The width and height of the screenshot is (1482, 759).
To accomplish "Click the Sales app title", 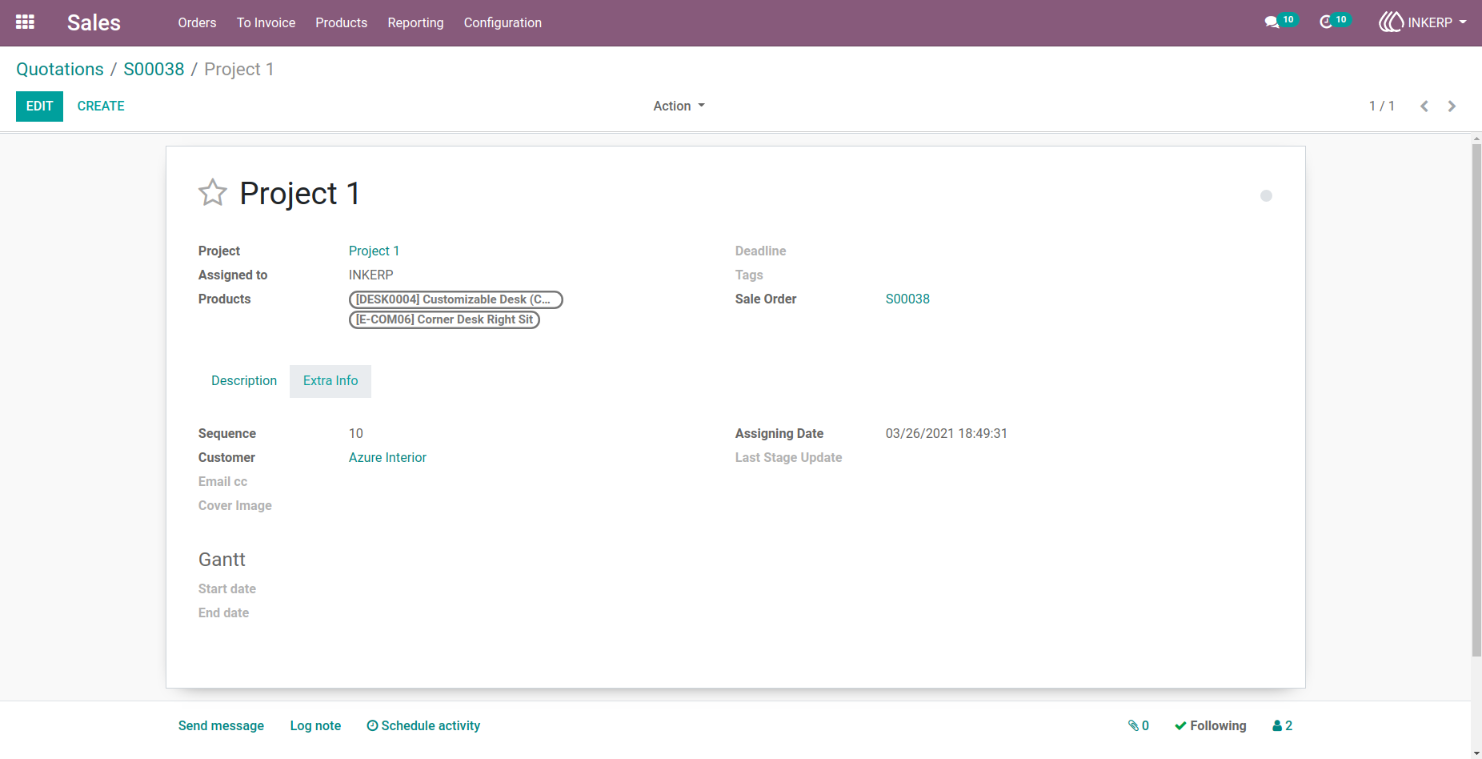I will pyautogui.click(x=94, y=22).
